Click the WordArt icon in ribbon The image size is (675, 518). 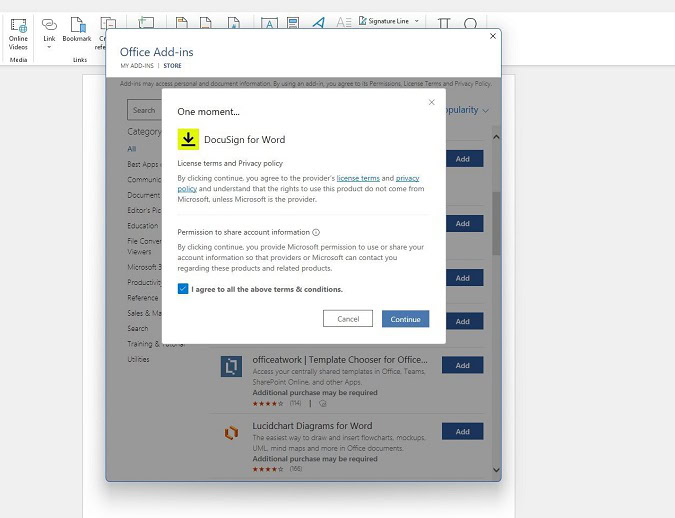[x=319, y=23]
